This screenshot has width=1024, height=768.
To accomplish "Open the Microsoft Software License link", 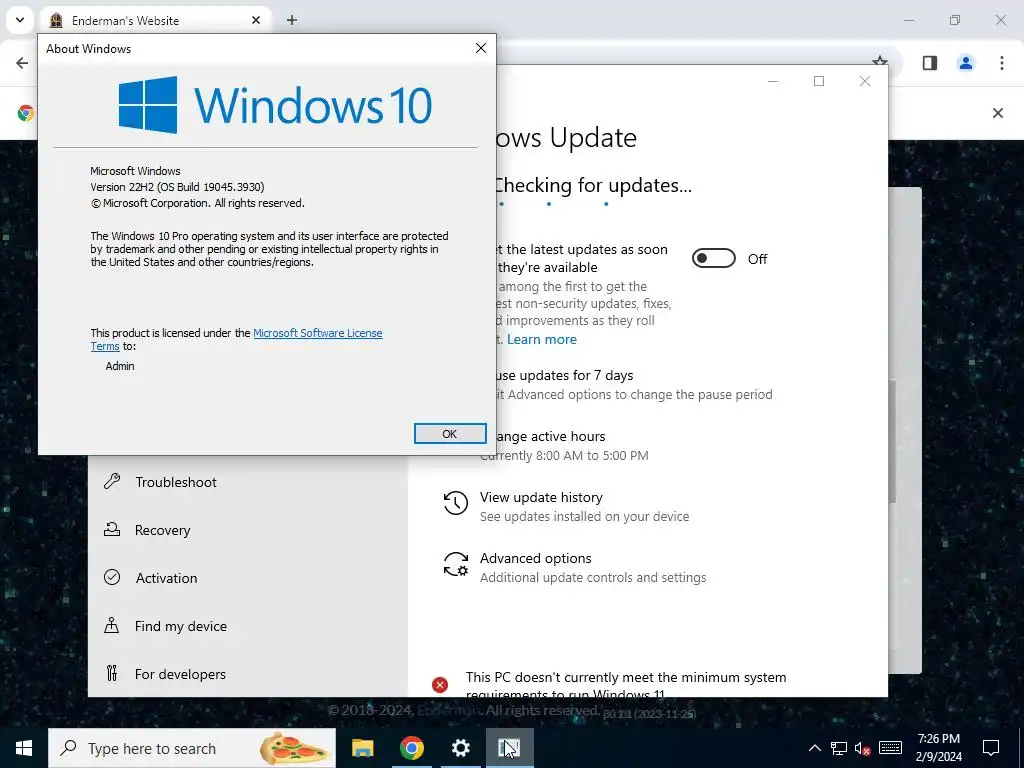I will pyautogui.click(x=317, y=333).
